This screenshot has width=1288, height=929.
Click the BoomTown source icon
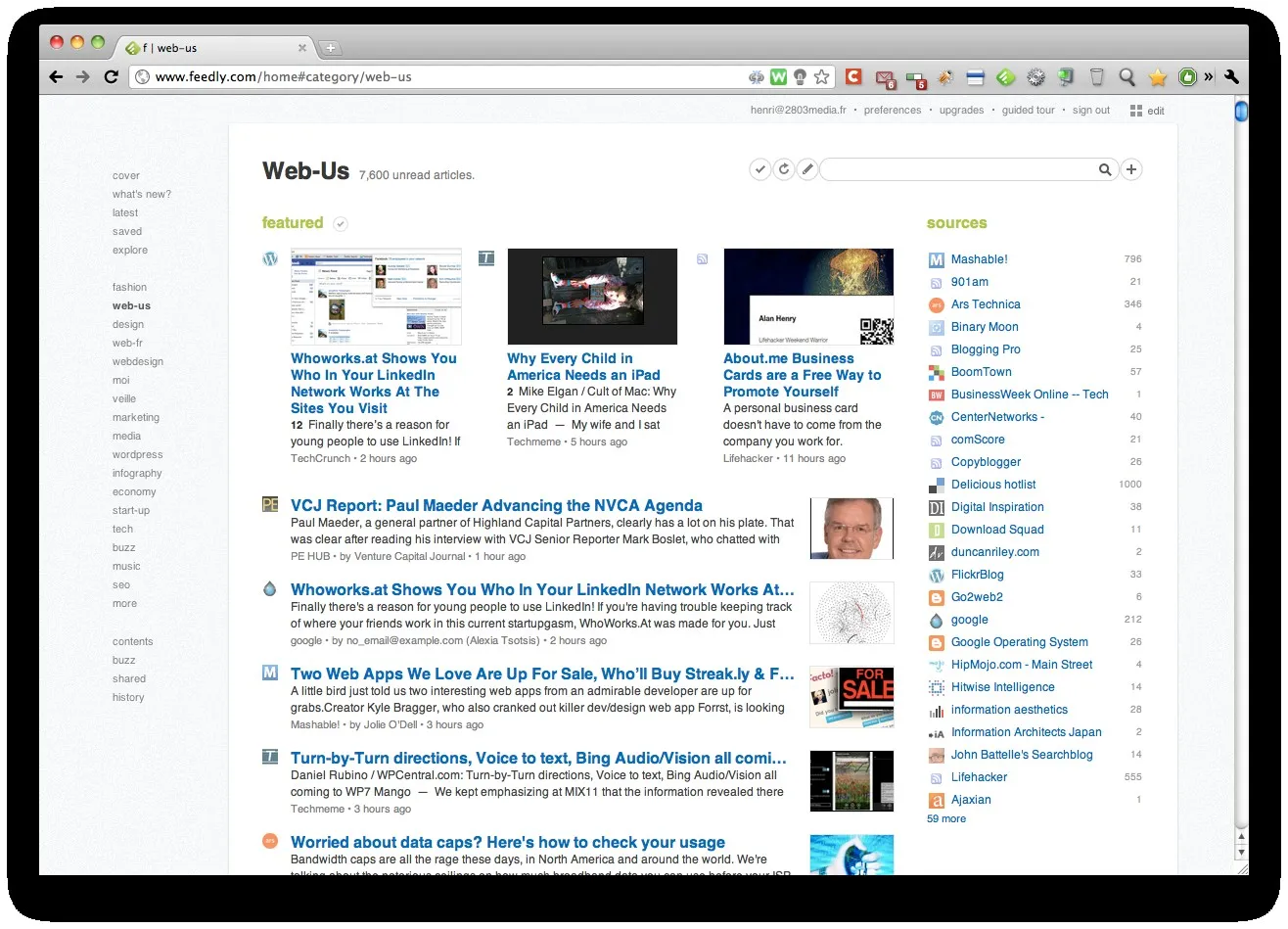click(937, 372)
